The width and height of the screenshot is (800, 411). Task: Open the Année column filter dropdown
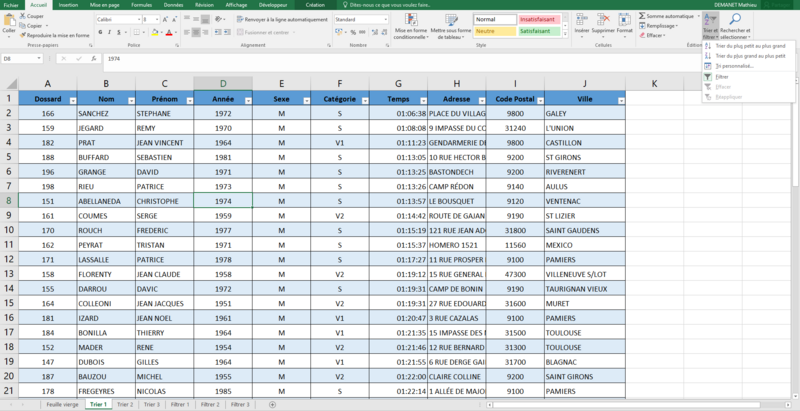(x=248, y=101)
